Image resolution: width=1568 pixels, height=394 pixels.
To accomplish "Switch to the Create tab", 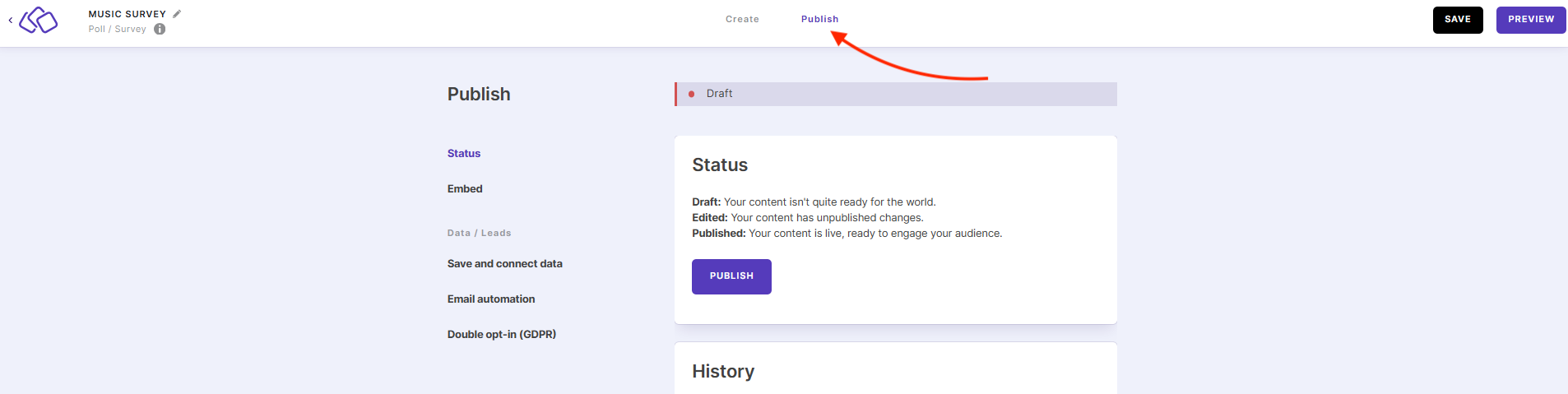I will tap(742, 19).
